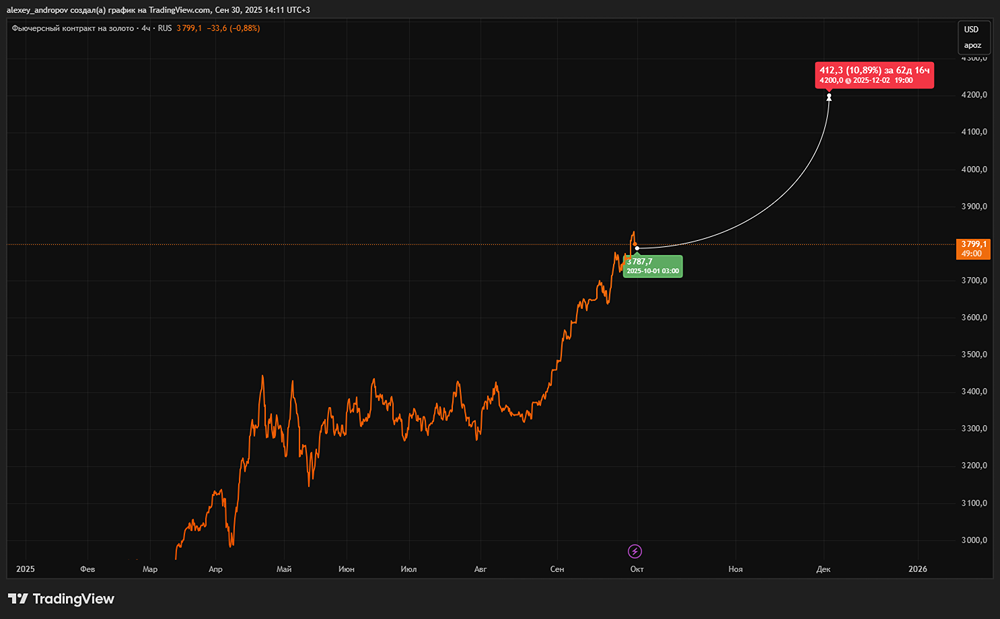Click the 3600,0 price axis label

coord(974,317)
